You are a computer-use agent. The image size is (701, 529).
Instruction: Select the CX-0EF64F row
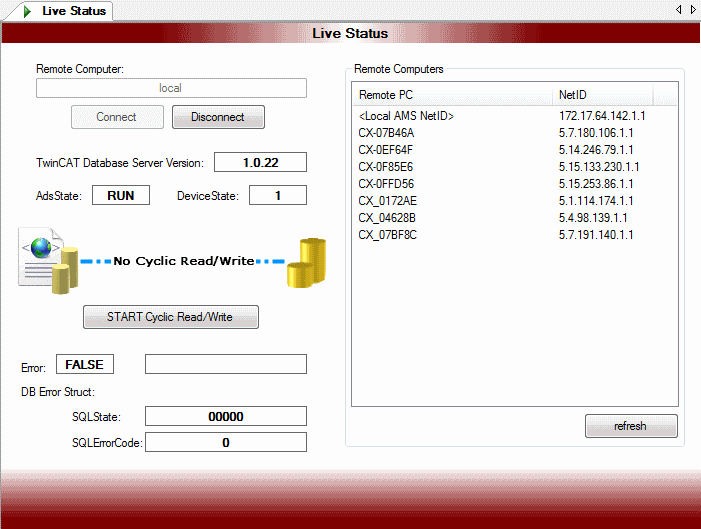[x=515, y=150]
